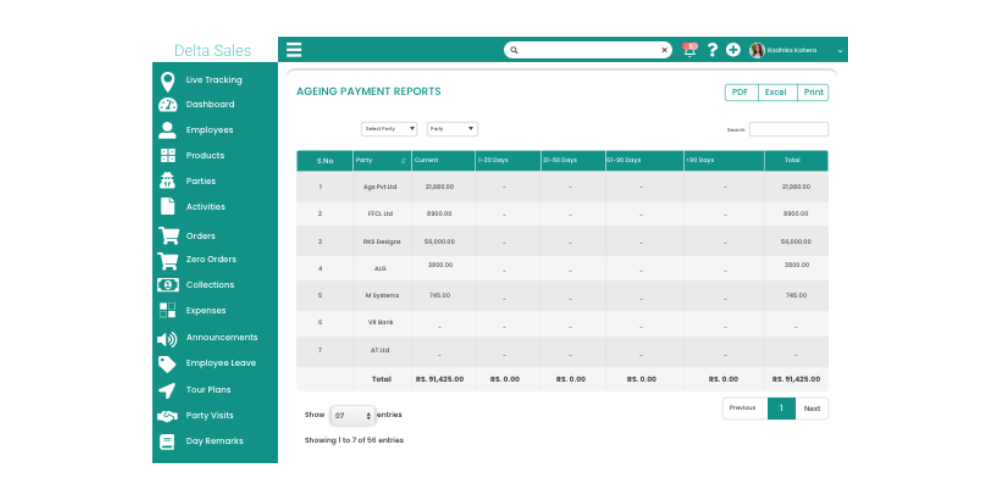Open the Orders cart icon
This screenshot has height=500, width=1000.
[x=168, y=236]
